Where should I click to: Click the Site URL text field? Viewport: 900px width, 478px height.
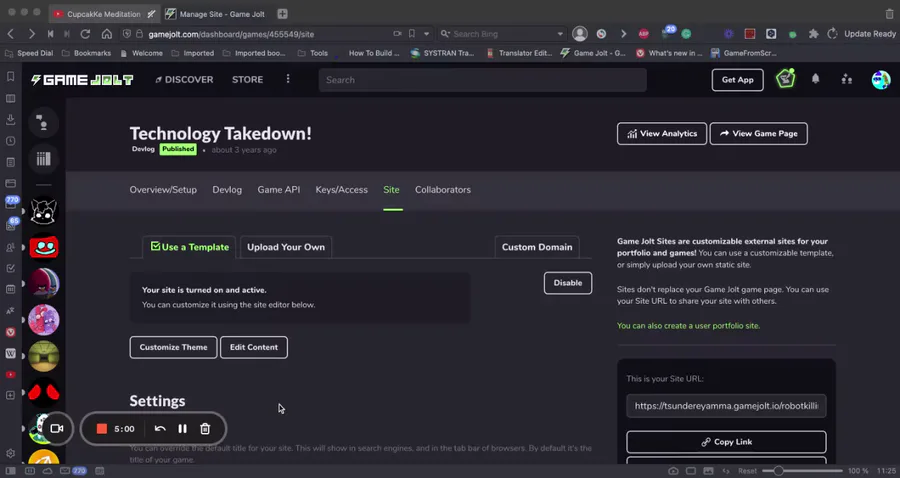[x=726, y=406]
